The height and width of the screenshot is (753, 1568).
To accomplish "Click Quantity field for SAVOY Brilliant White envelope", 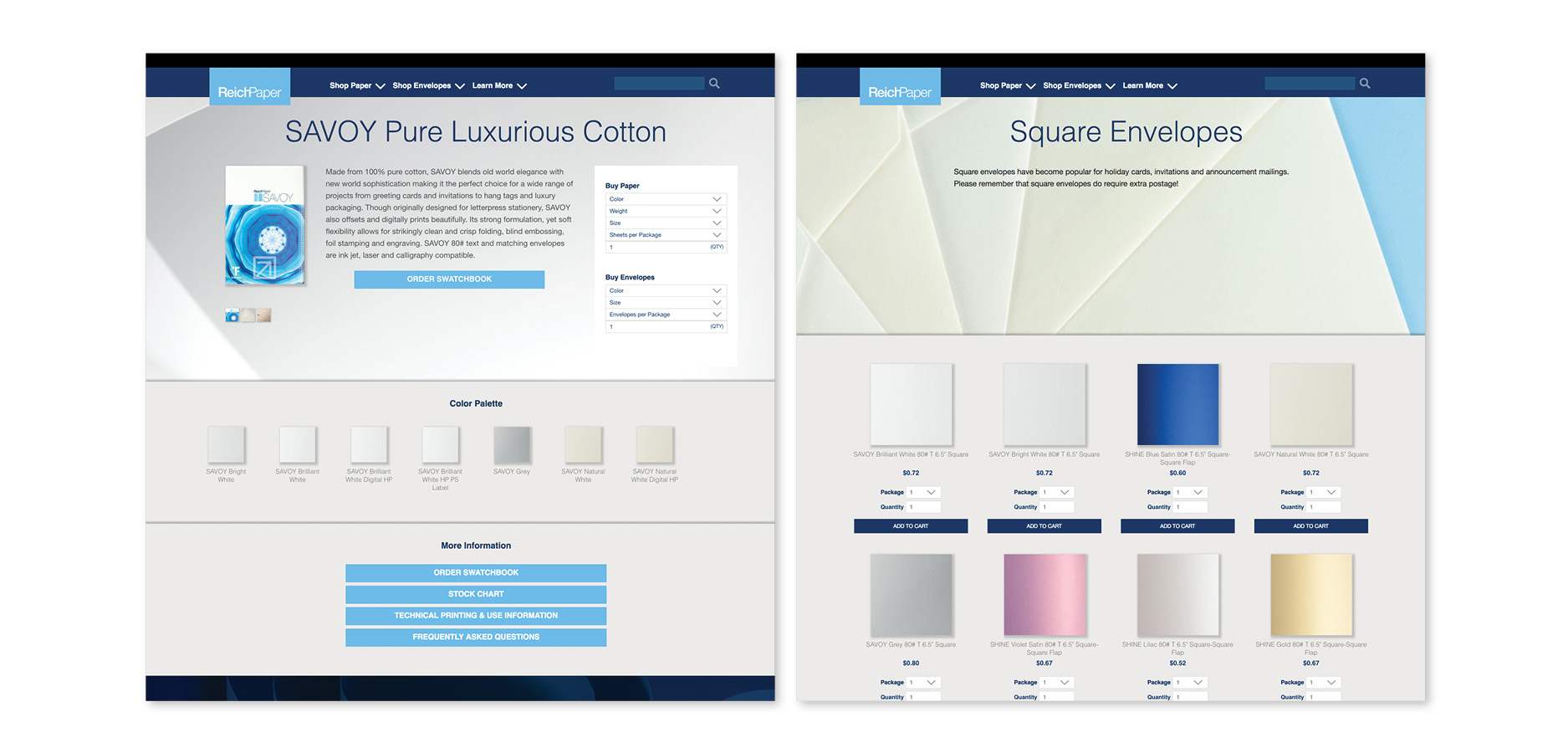I will click(924, 507).
